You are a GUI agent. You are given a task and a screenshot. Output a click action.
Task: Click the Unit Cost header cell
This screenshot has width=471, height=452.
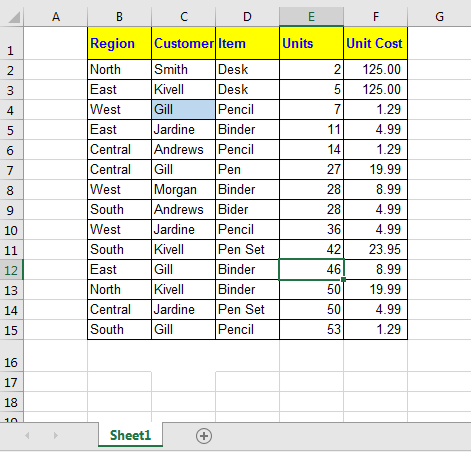(375, 43)
